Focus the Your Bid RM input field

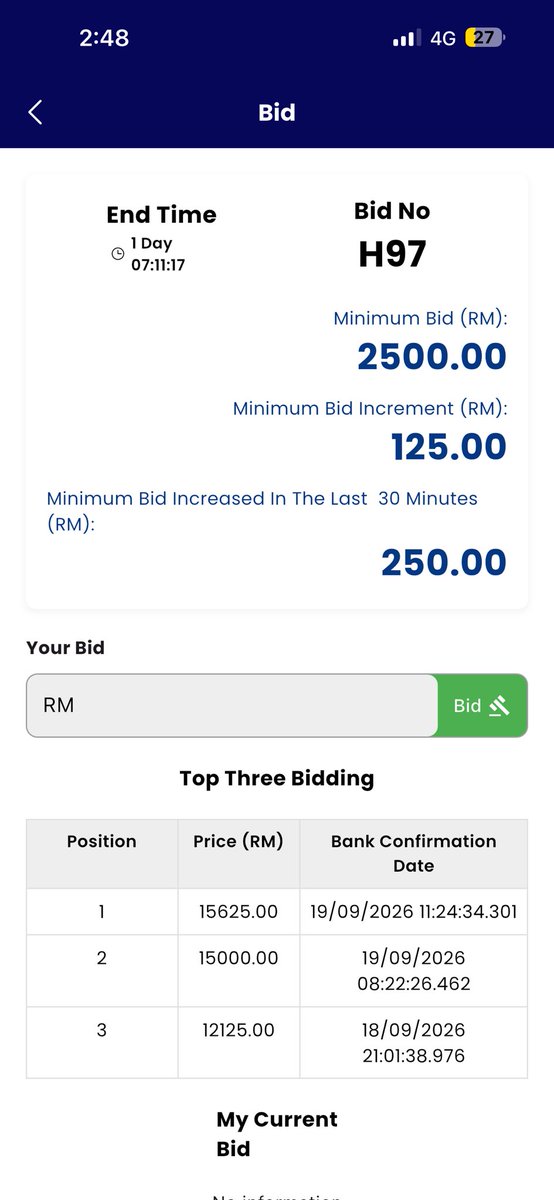pyautogui.click(x=232, y=705)
